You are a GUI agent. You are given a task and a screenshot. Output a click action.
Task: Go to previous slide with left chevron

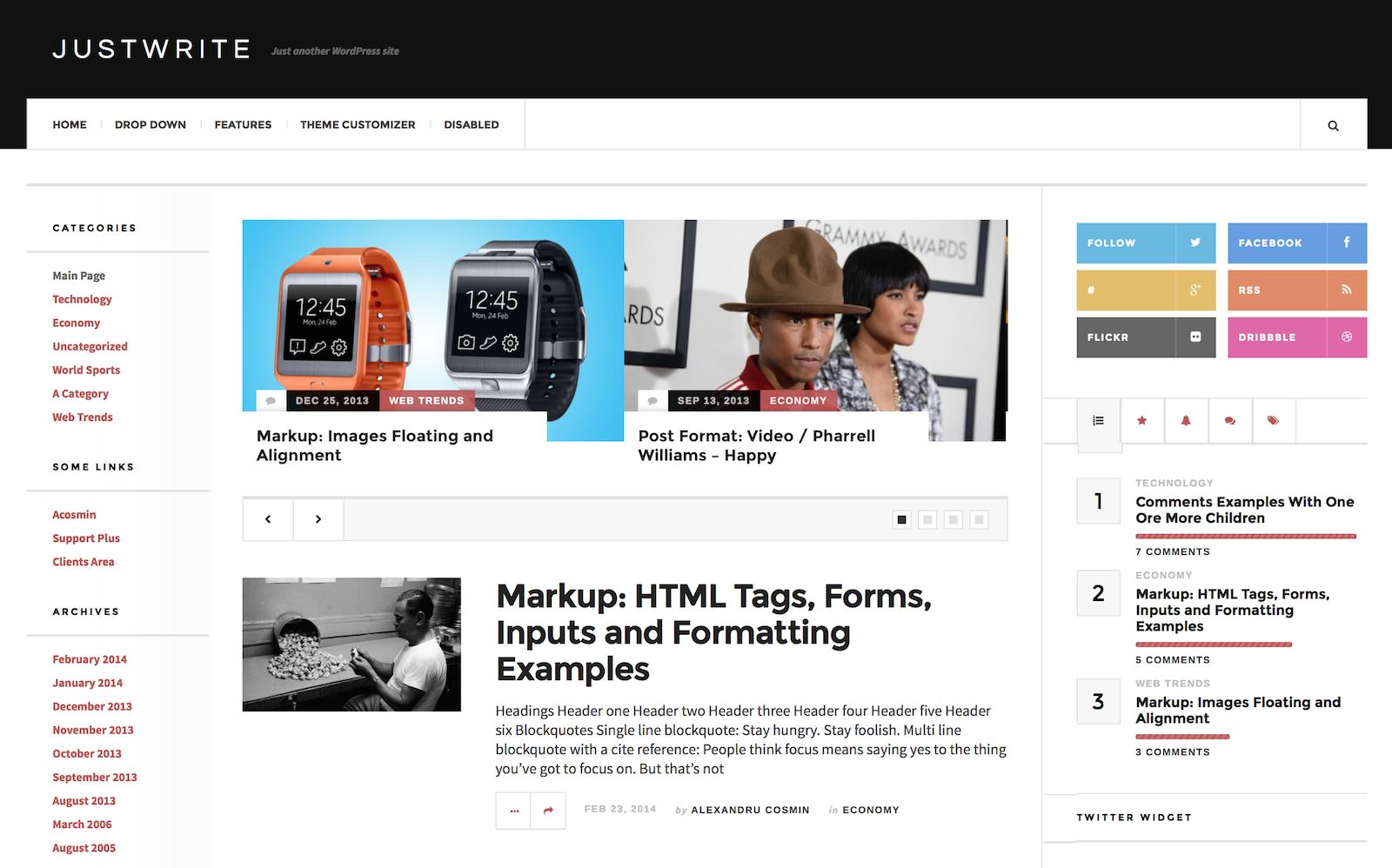coord(268,519)
